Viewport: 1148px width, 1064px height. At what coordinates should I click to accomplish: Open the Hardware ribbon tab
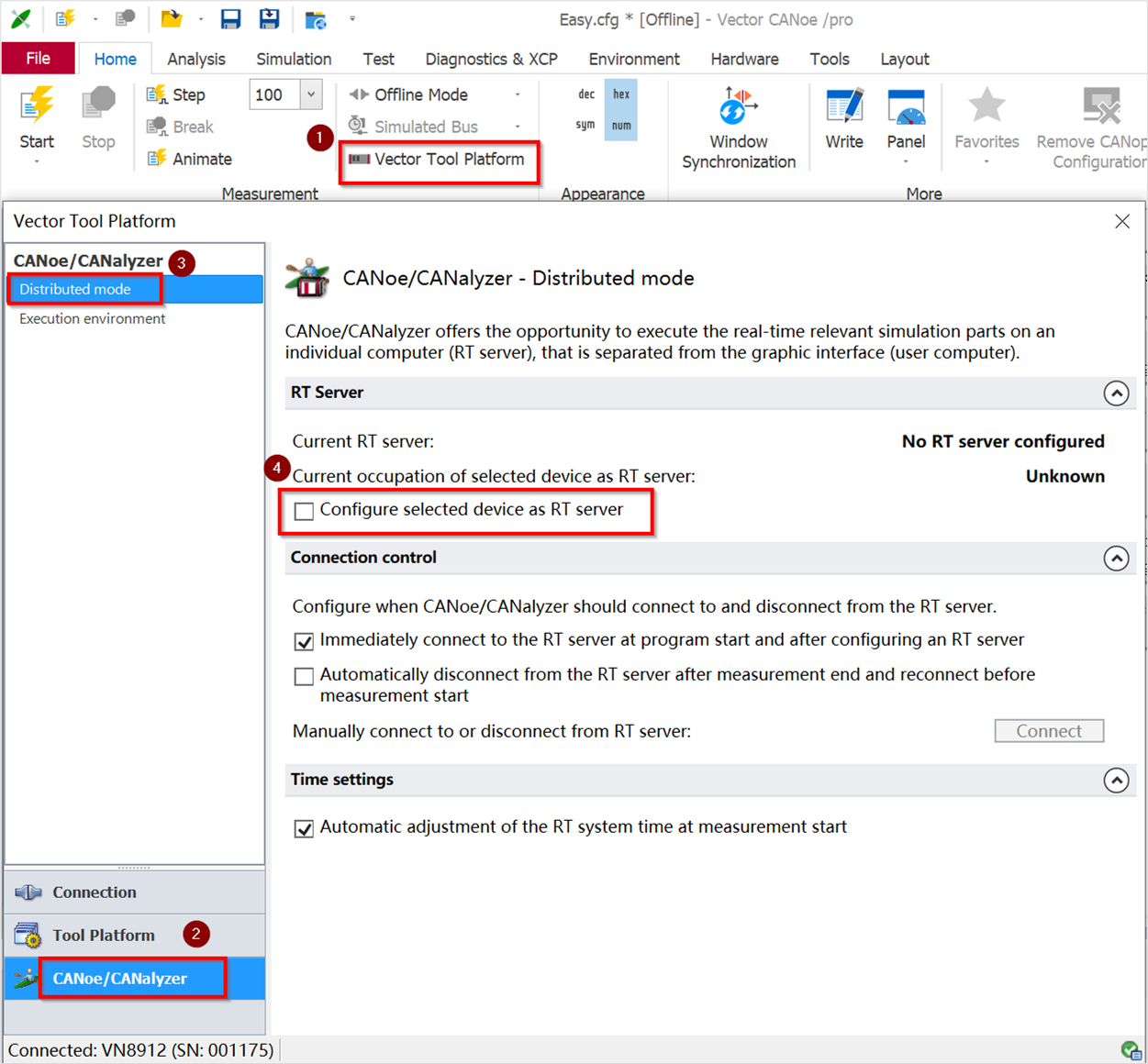coord(744,59)
